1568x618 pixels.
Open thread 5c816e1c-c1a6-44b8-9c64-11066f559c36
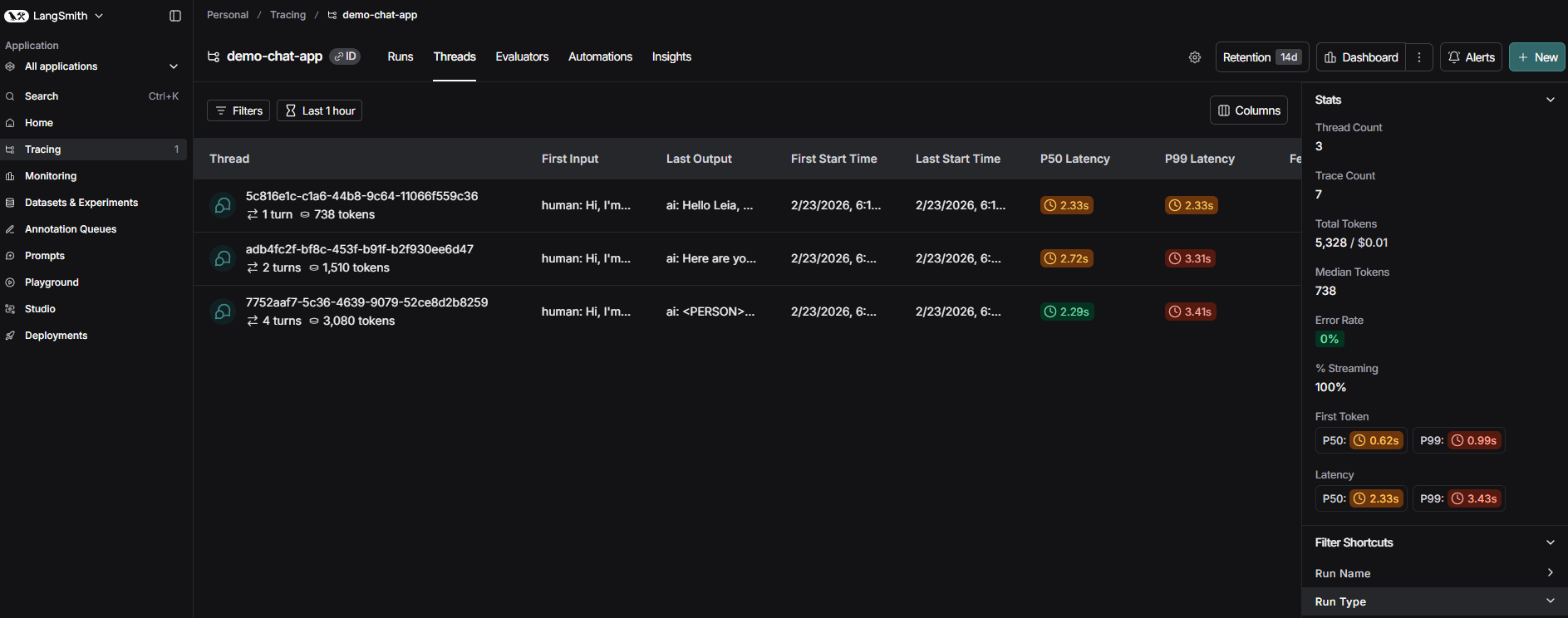(x=361, y=196)
